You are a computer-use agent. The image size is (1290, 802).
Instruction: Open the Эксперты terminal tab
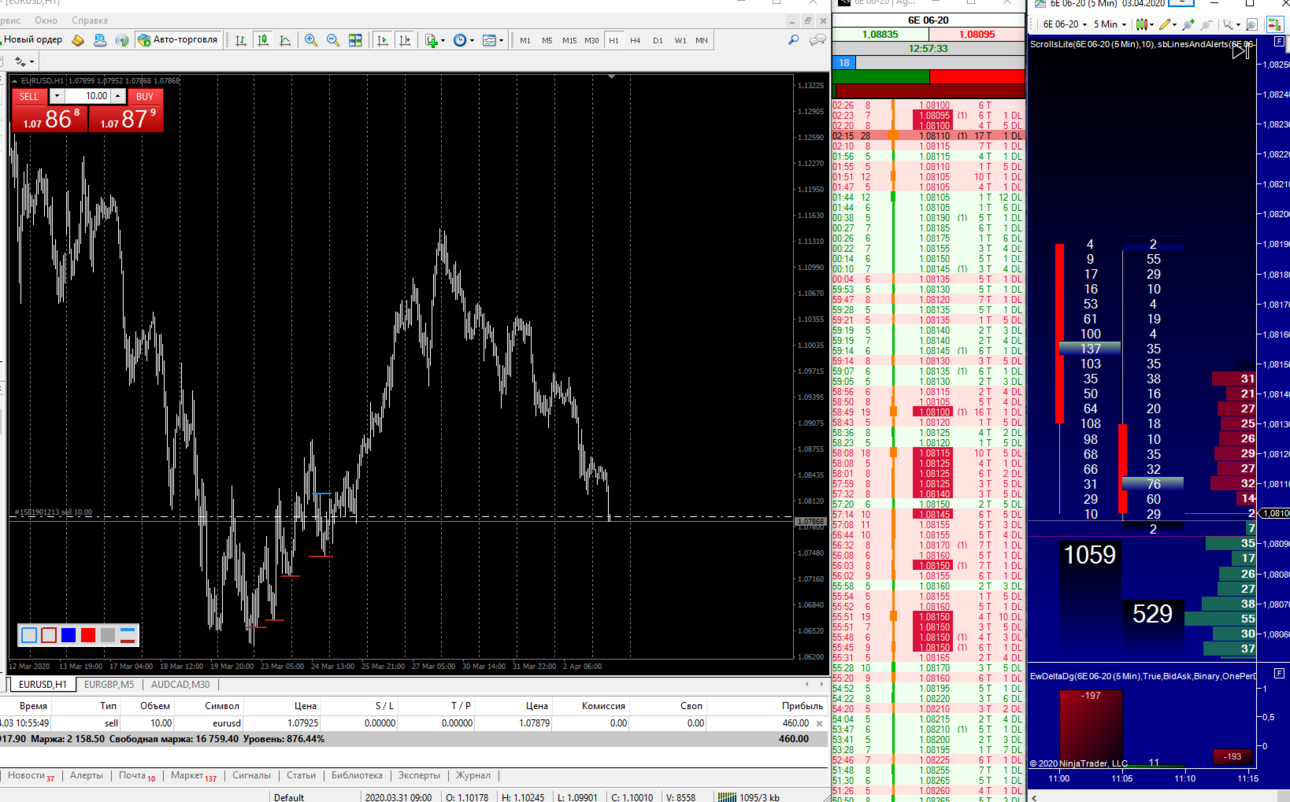[x=419, y=776]
